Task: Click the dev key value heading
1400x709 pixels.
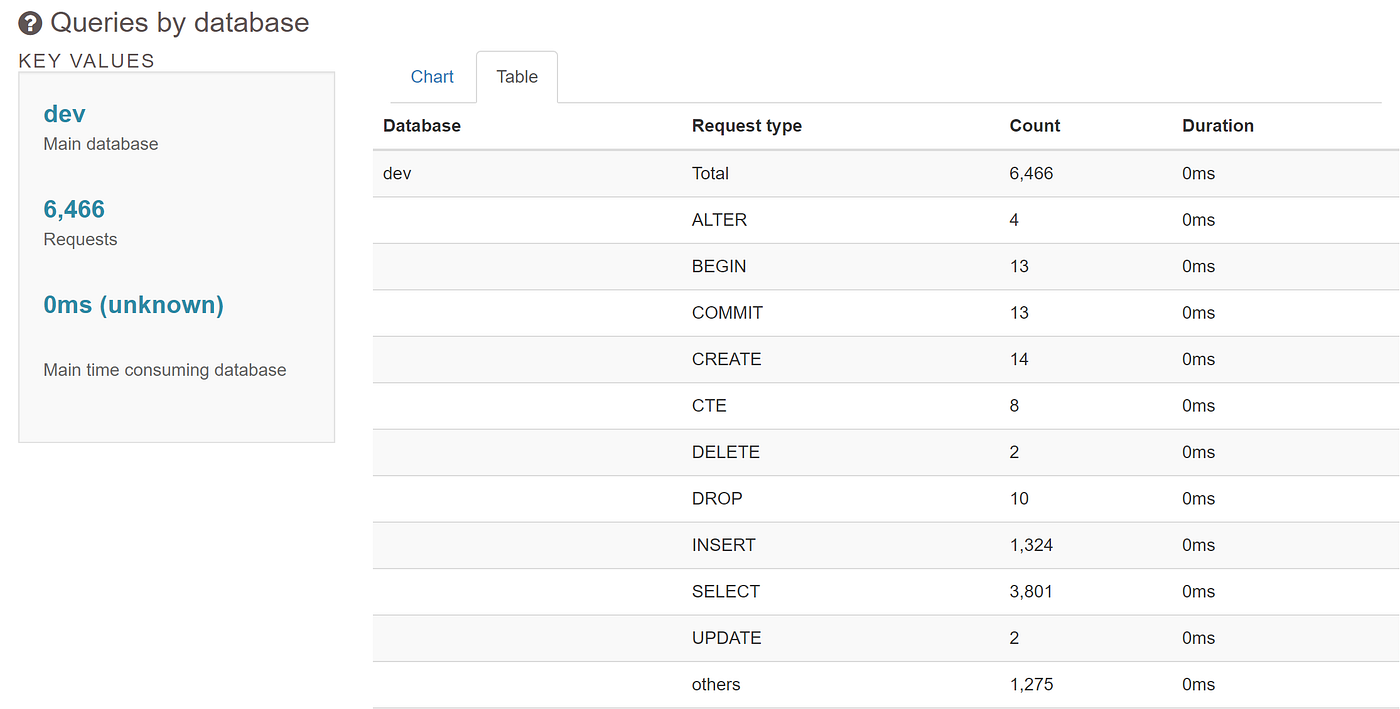Action: click(65, 114)
